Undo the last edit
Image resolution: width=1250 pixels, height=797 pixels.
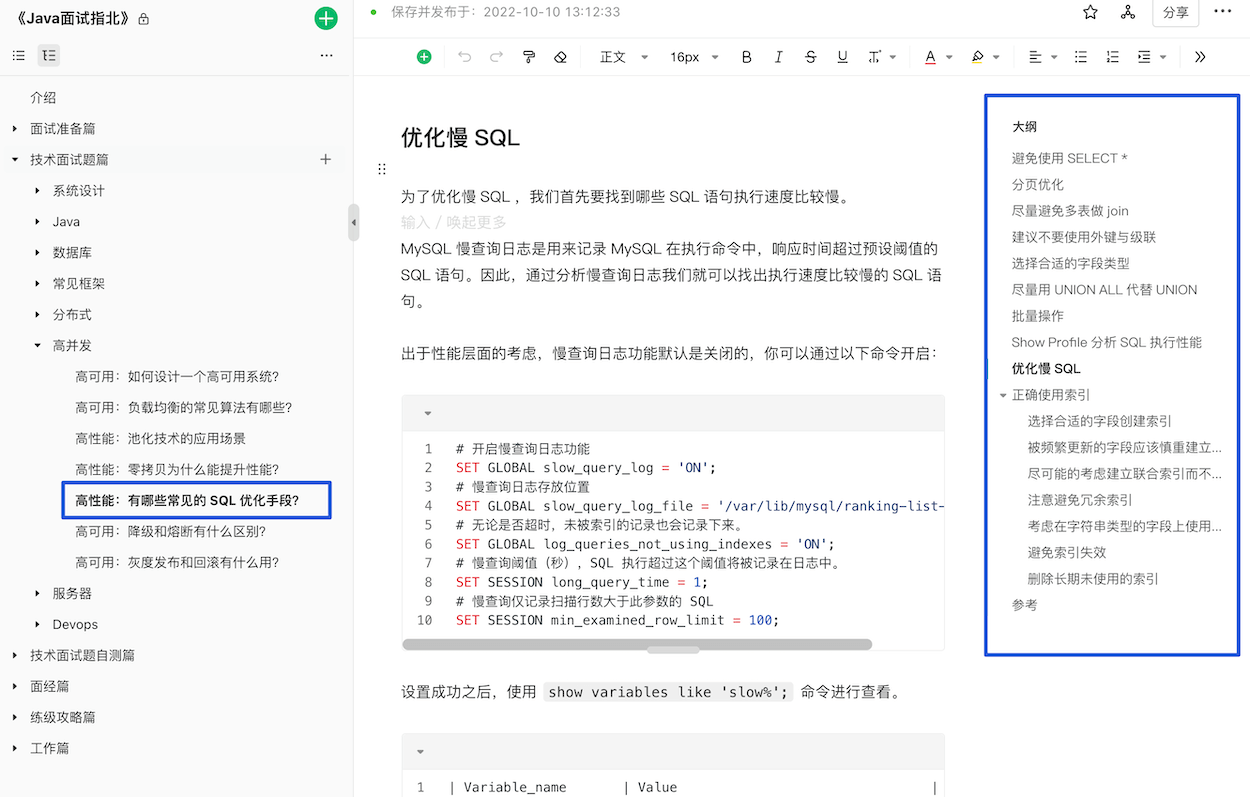(463, 57)
